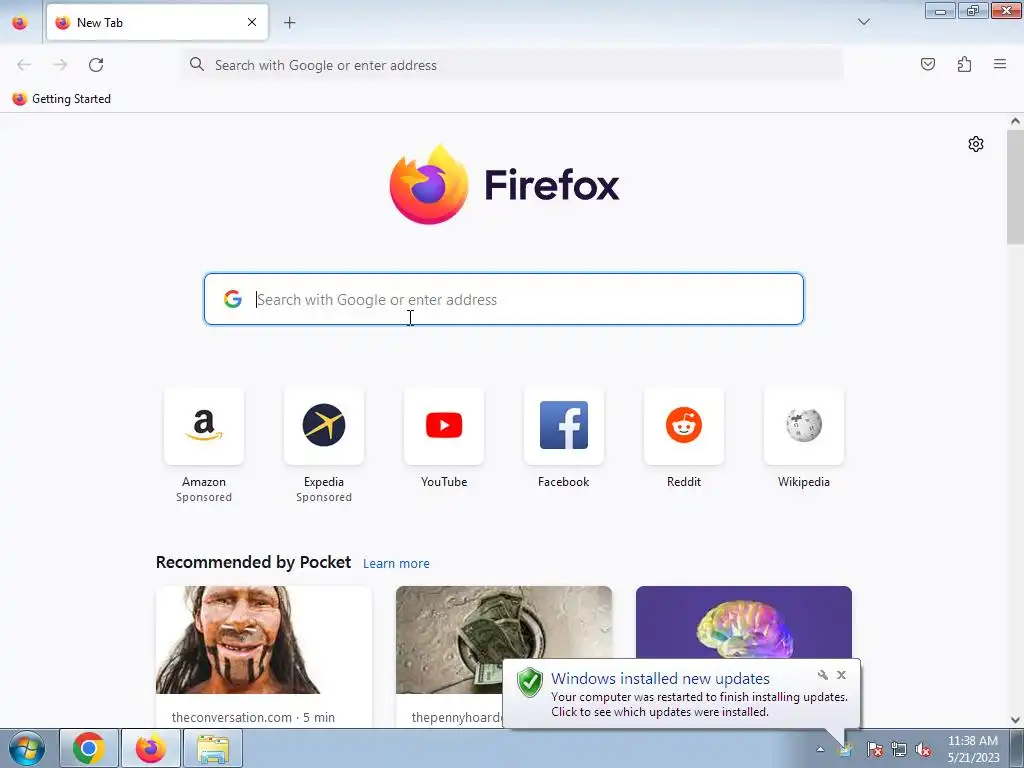The width and height of the screenshot is (1024, 768).
Task: Open the Extensions puzzle icon
Action: 964,64
